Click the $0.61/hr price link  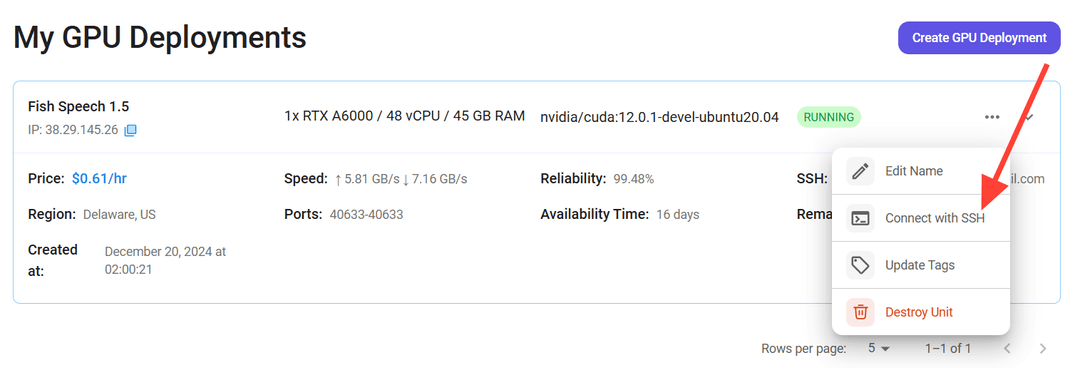pos(99,179)
